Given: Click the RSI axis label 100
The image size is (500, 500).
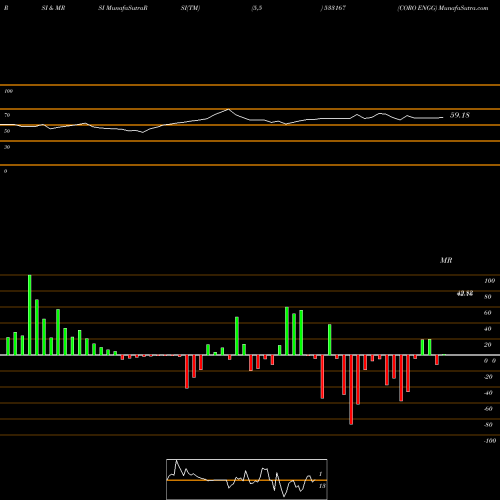Looking at the screenshot, I should [x=8, y=91].
